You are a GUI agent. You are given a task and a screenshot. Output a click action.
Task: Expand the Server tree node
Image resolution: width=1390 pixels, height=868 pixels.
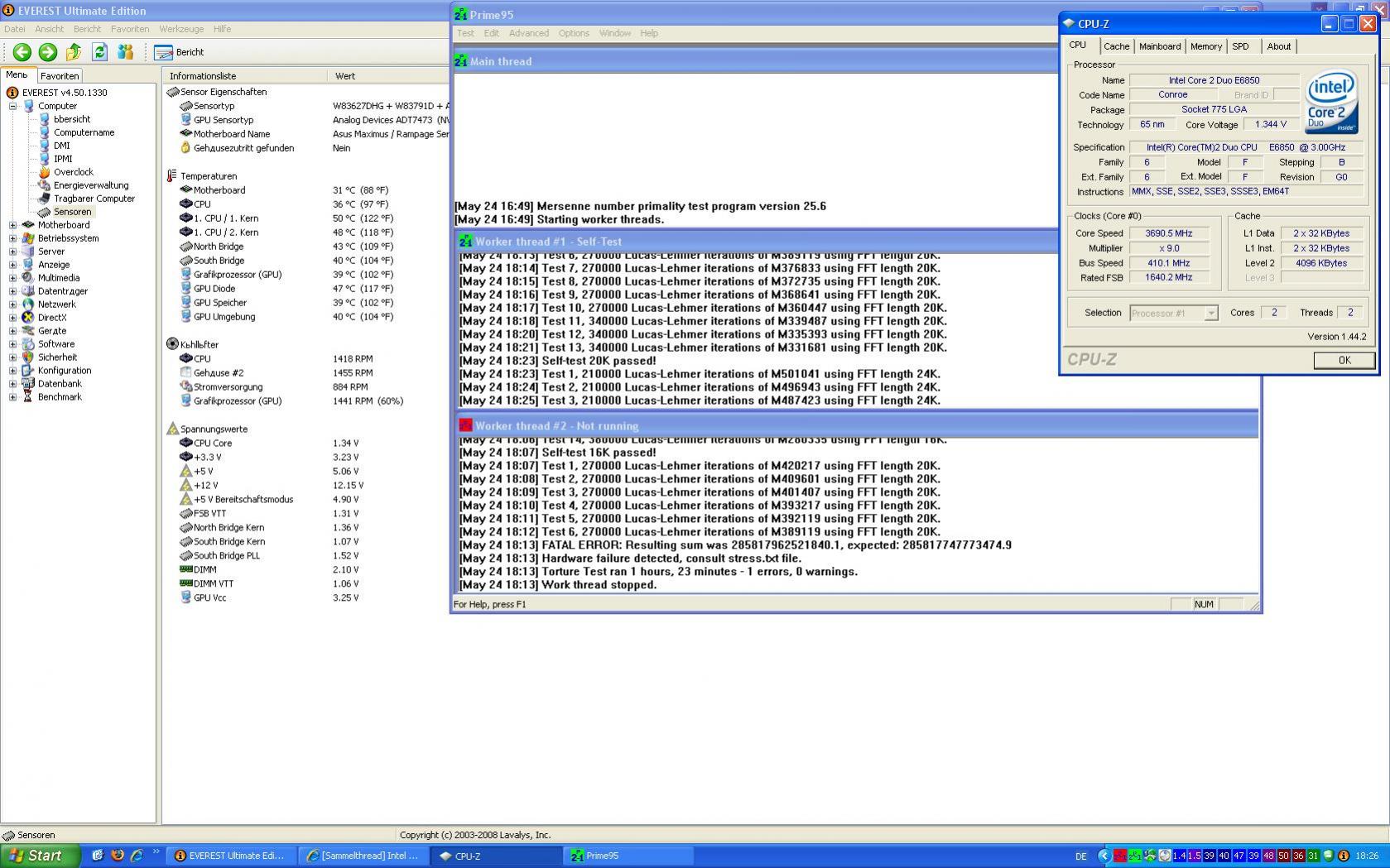click(x=12, y=252)
